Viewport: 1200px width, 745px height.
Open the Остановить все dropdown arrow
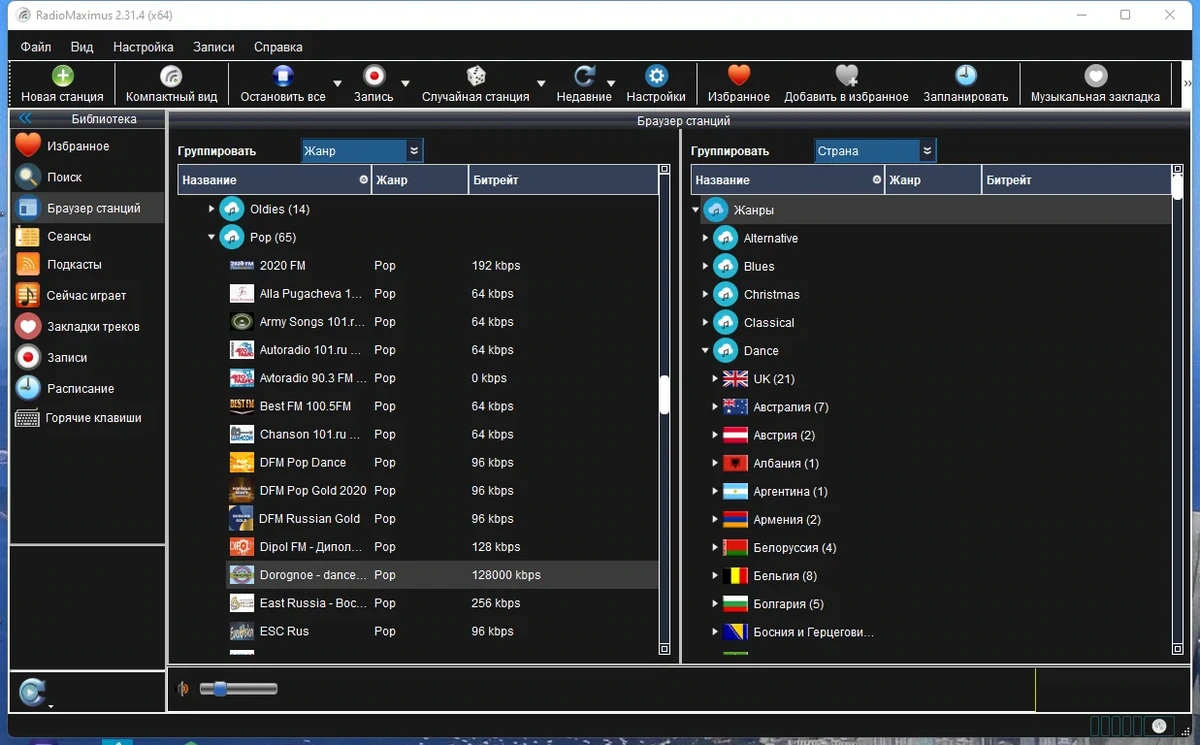click(x=337, y=84)
